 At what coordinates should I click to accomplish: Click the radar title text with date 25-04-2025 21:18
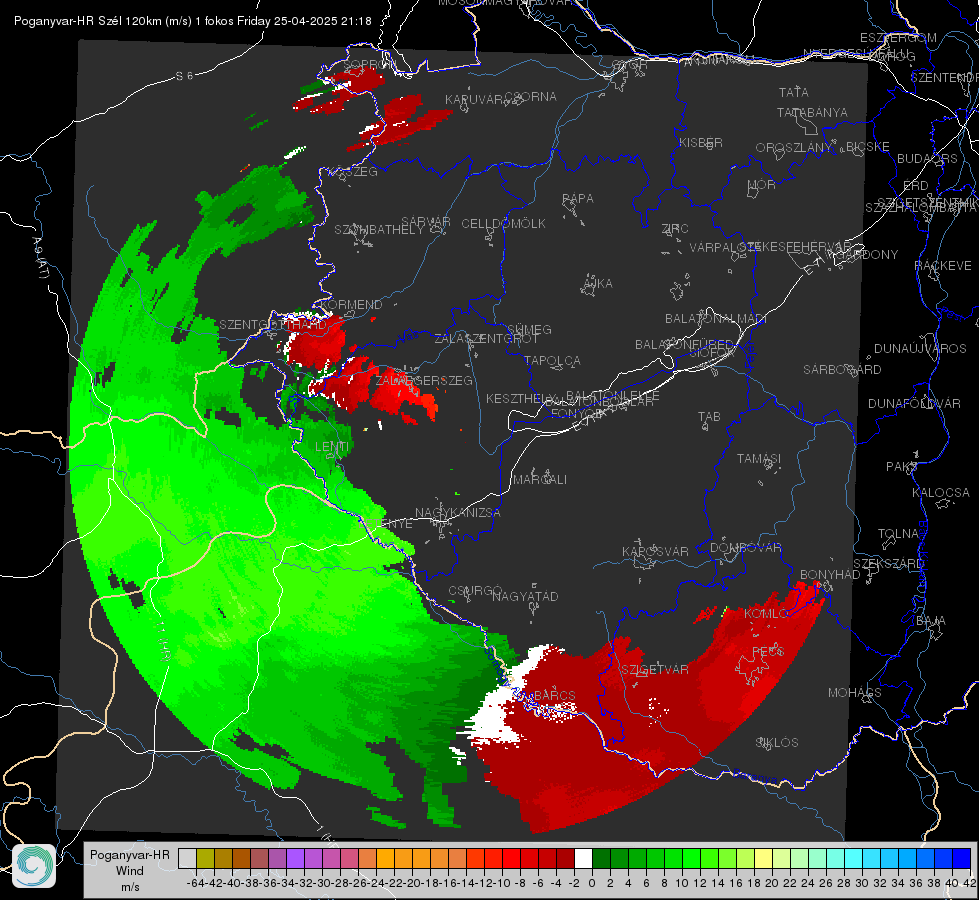click(193, 21)
